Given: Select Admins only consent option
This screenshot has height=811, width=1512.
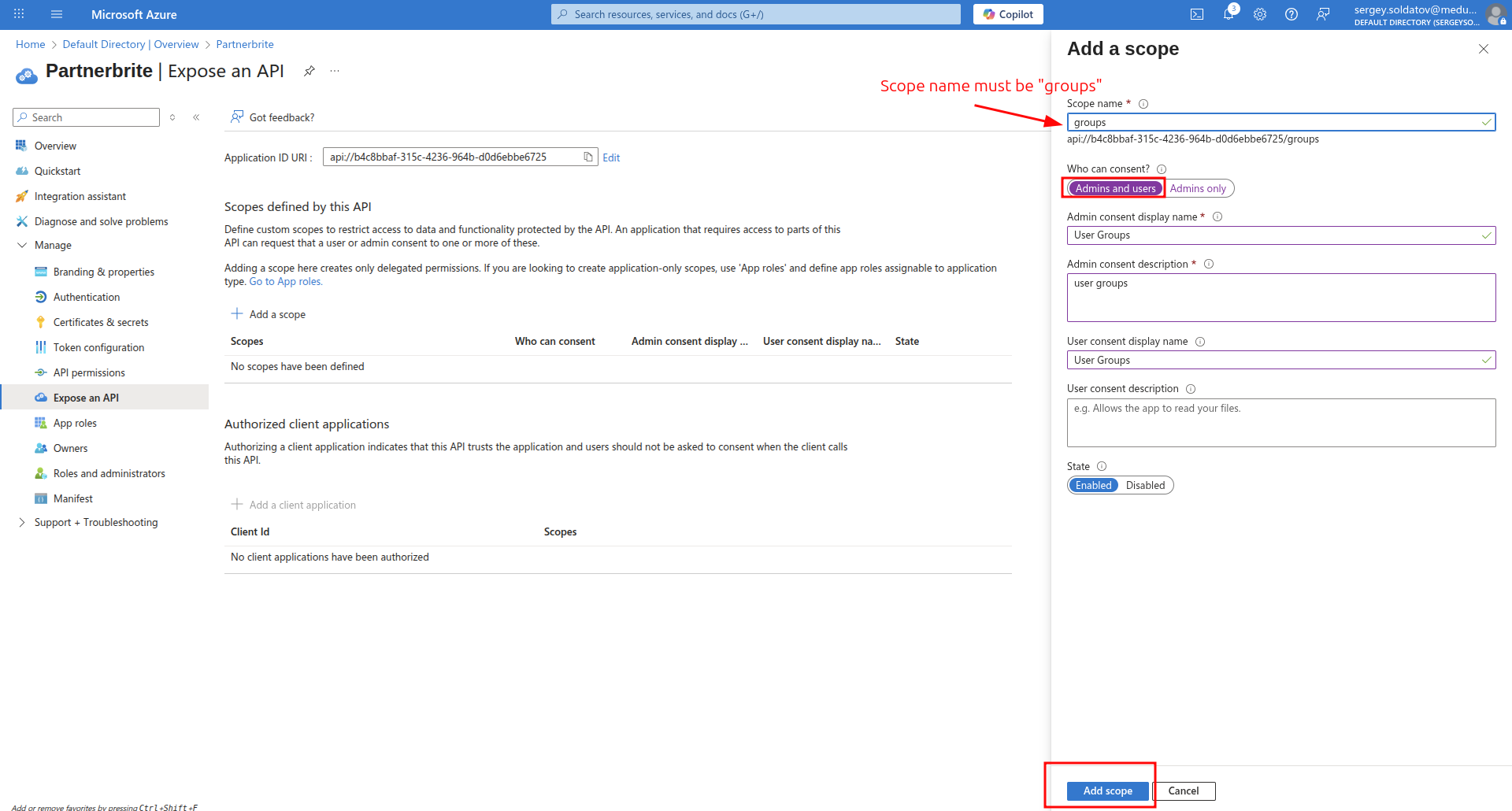Looking at the screenshot, I should coord(1198,188).
